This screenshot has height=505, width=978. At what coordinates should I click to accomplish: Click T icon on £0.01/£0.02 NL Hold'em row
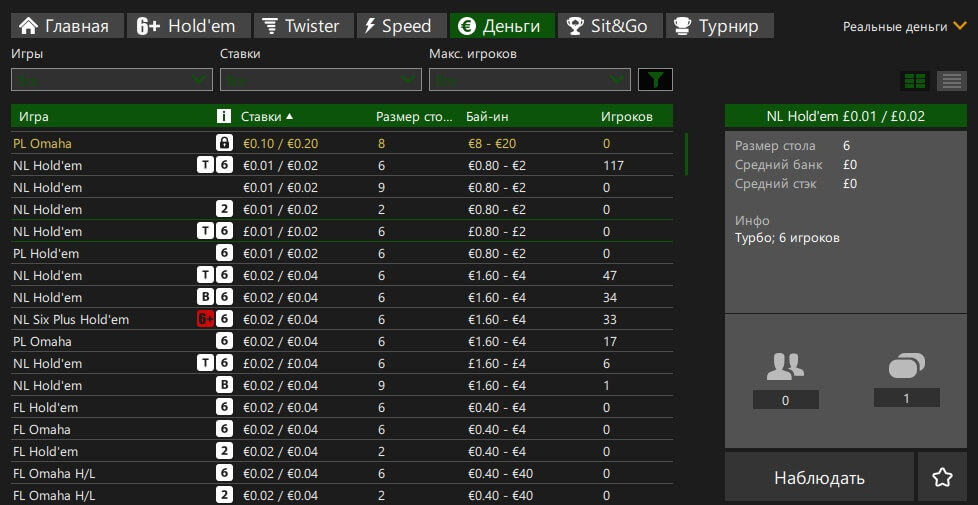pyautogui.click(x=205, y=231)
